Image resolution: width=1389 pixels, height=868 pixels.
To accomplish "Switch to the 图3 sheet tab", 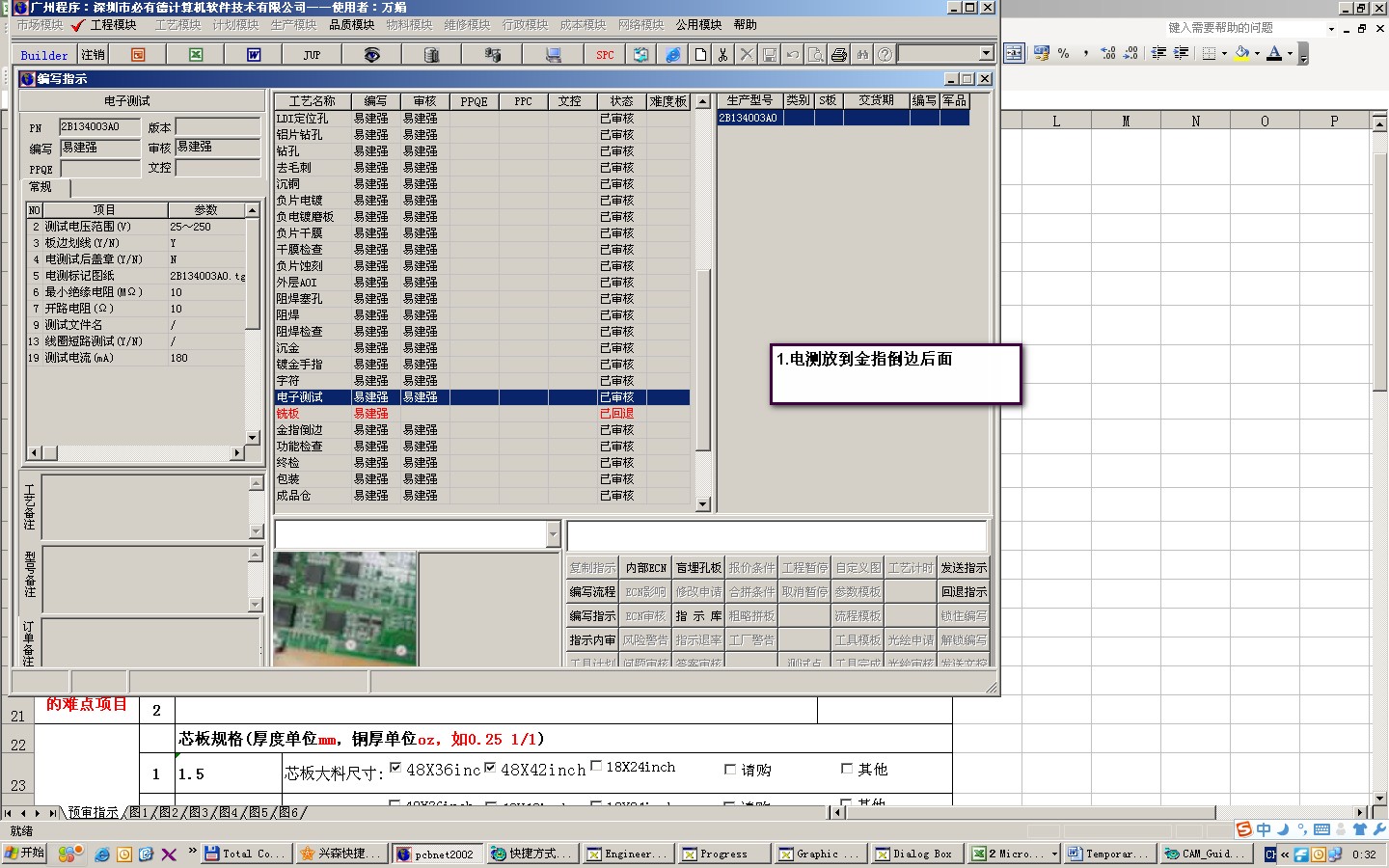I will [x=199, y=813].
